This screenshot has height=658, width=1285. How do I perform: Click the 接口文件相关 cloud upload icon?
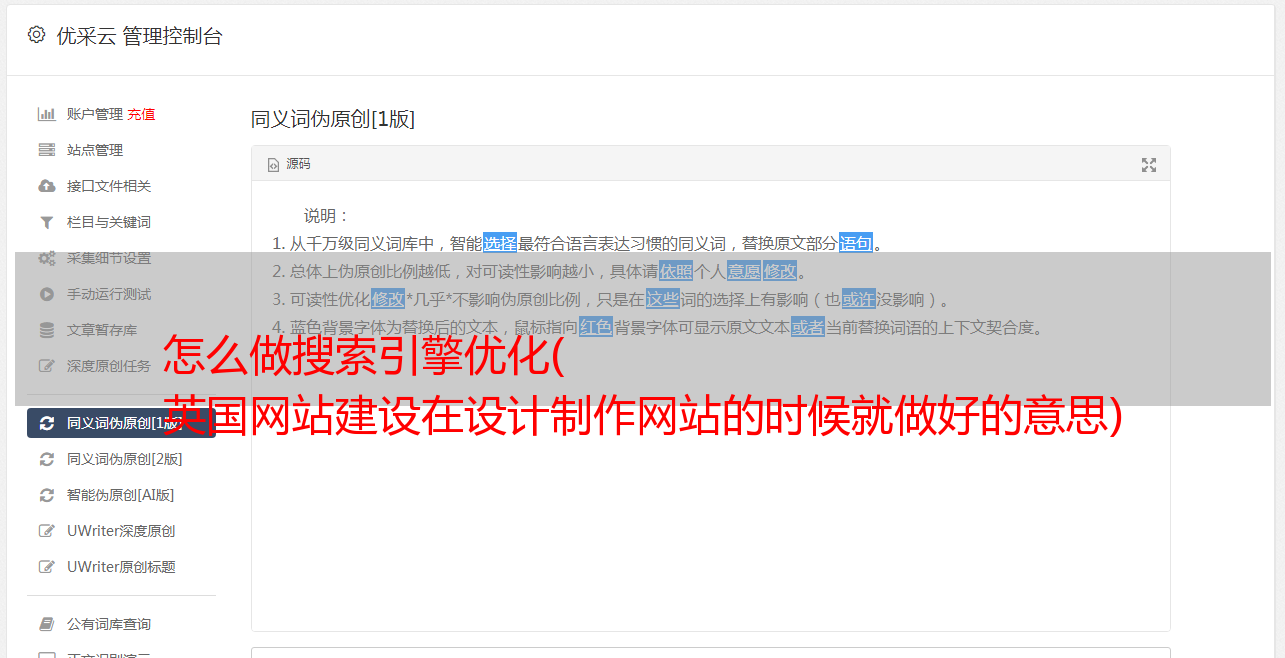(46, 186)
